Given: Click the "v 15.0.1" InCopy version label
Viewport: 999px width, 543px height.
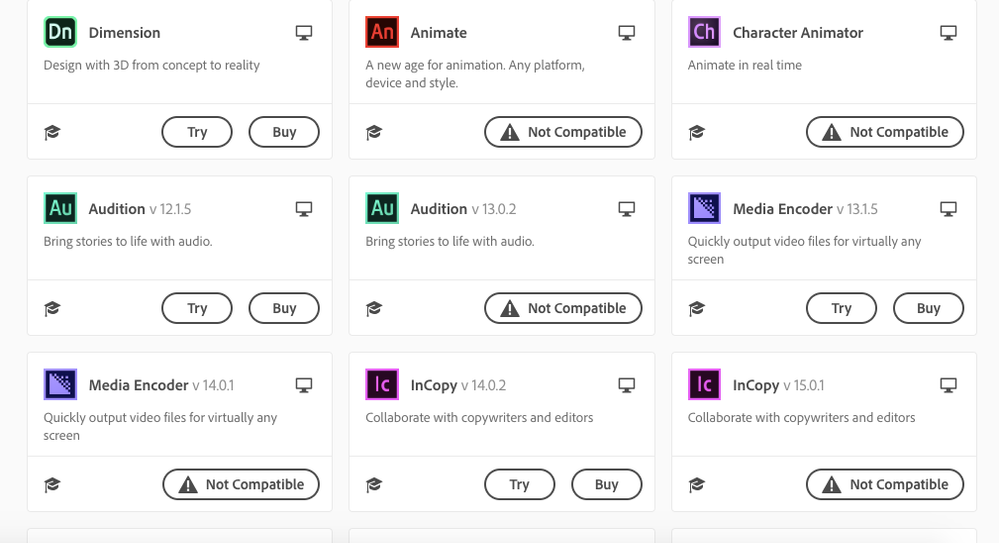Looking at the screenshot, I should [803, 386].
